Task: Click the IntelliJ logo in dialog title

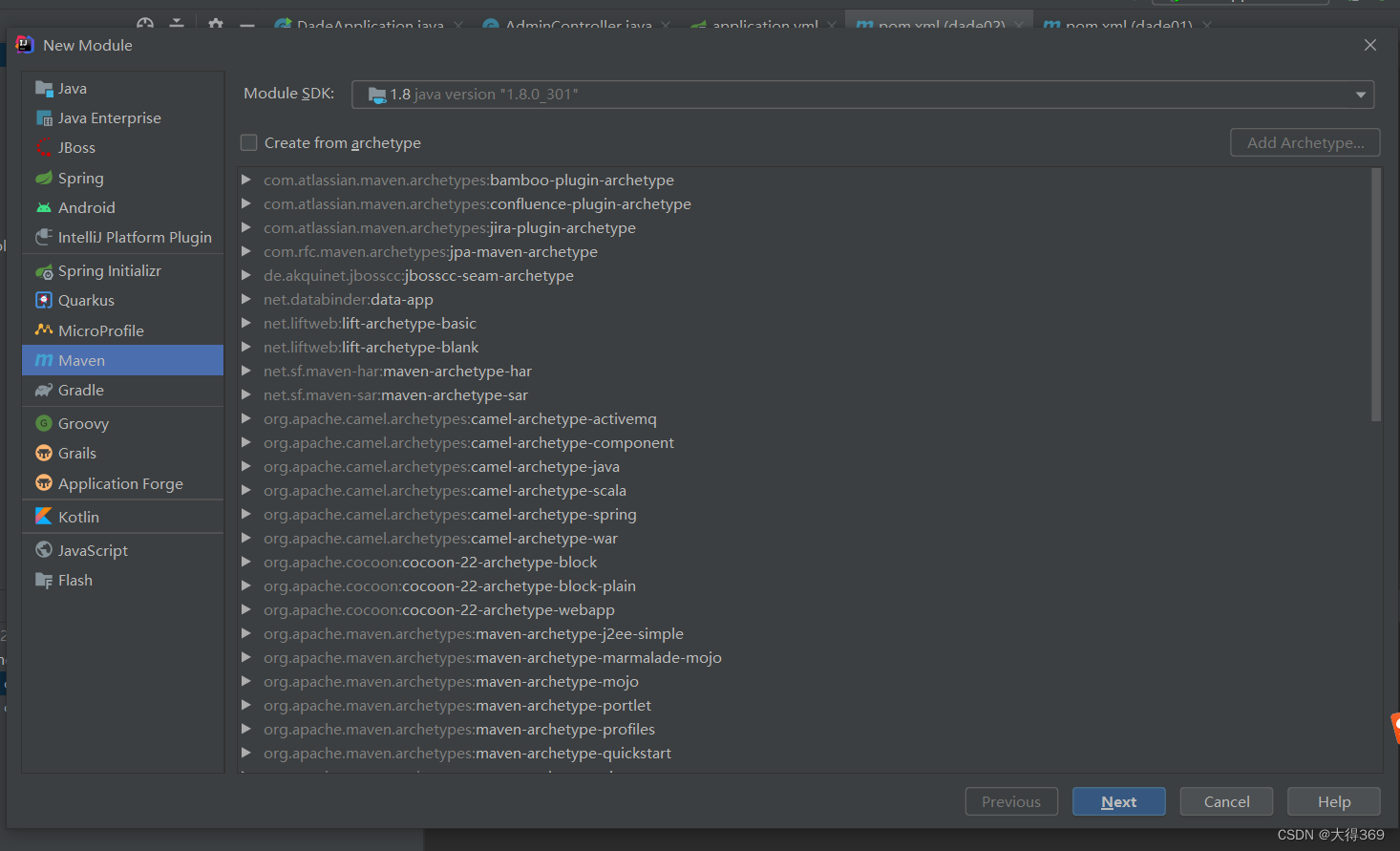Action: [x=25, y=45]
